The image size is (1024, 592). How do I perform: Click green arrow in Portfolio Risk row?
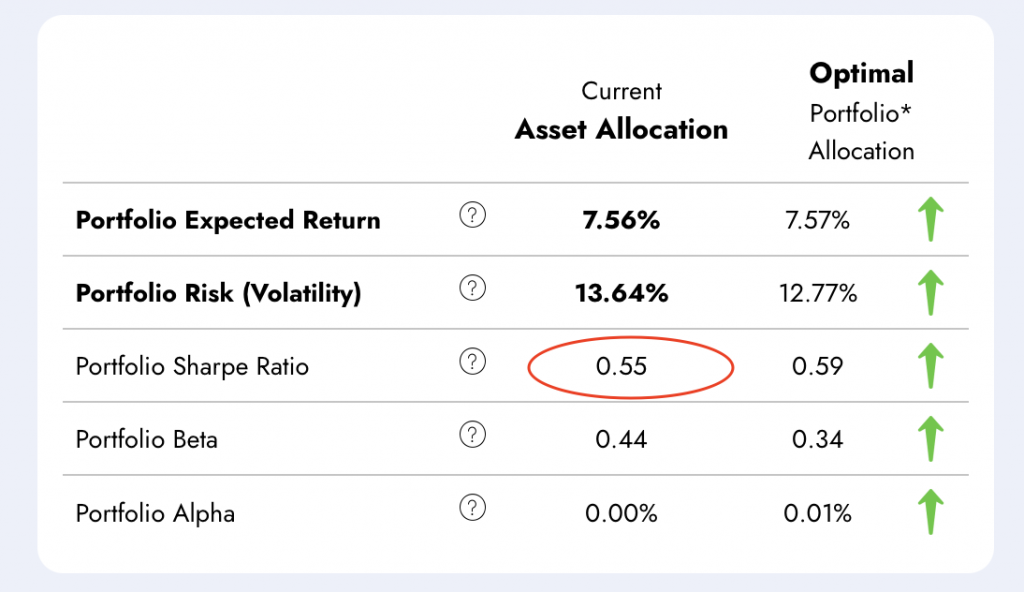point(931,293)
